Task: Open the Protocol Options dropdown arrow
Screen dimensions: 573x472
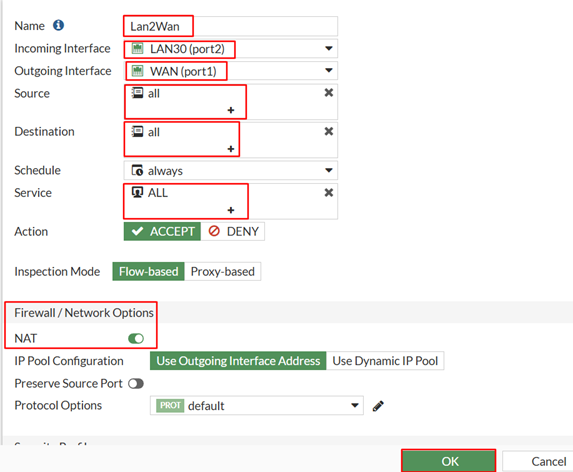Action: click(354, 405)
